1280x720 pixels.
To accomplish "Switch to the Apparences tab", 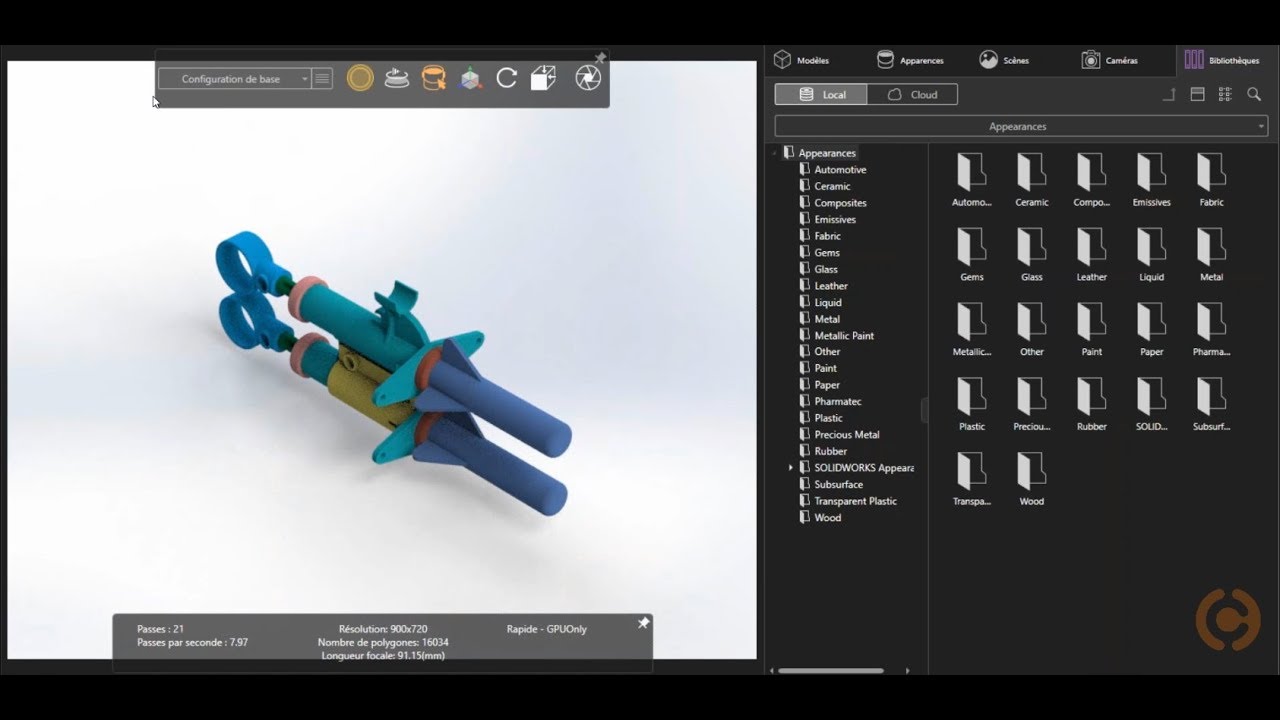I will [909, 60].
